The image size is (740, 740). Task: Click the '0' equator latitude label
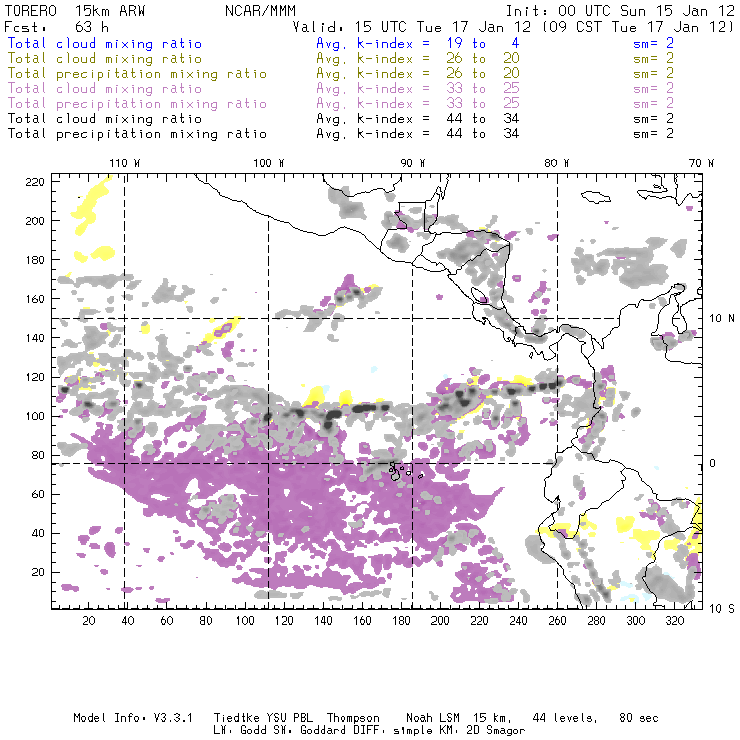(713, 463)
